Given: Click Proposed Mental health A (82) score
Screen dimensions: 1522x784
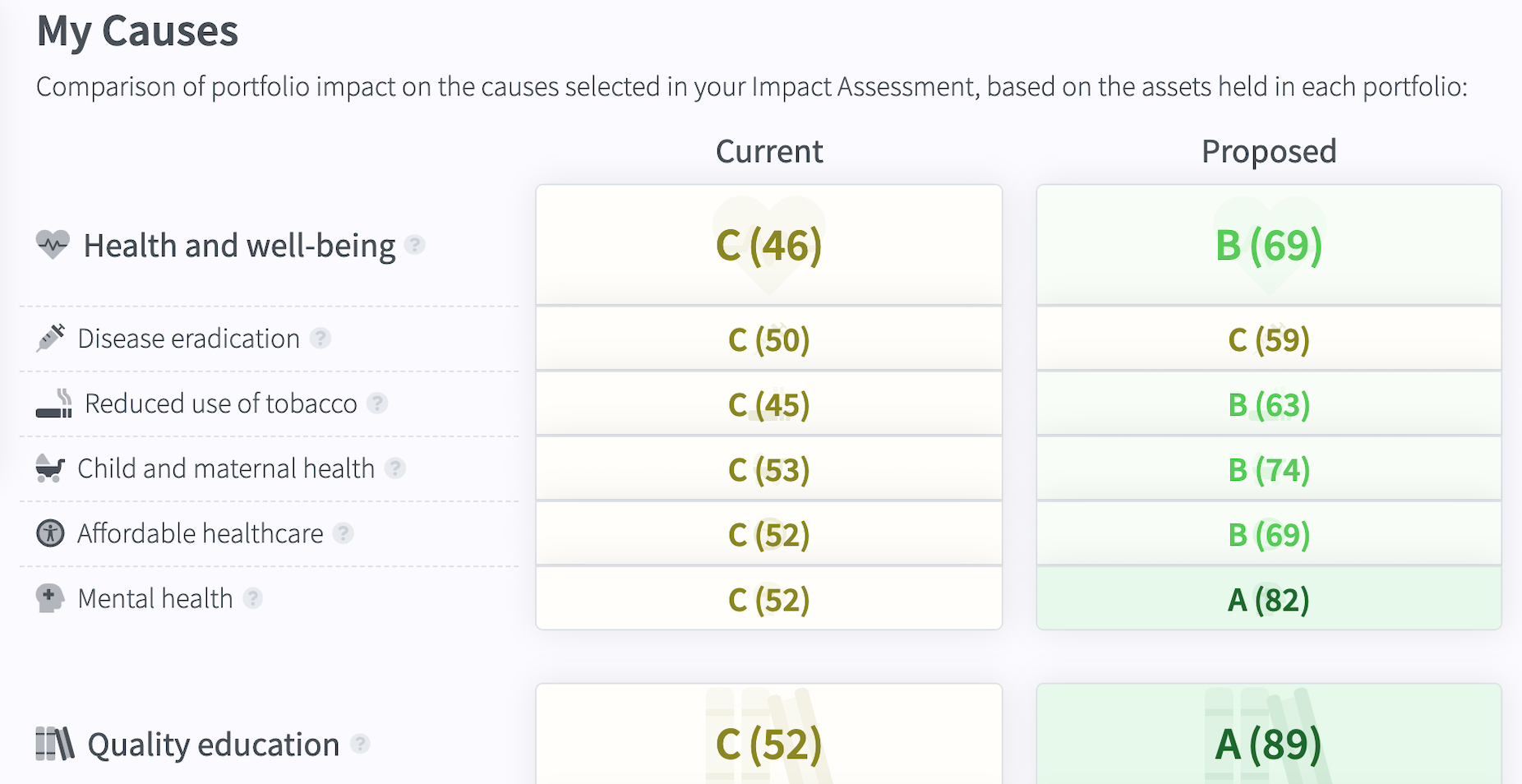Looking at the screenshot, I should 1269,600.
